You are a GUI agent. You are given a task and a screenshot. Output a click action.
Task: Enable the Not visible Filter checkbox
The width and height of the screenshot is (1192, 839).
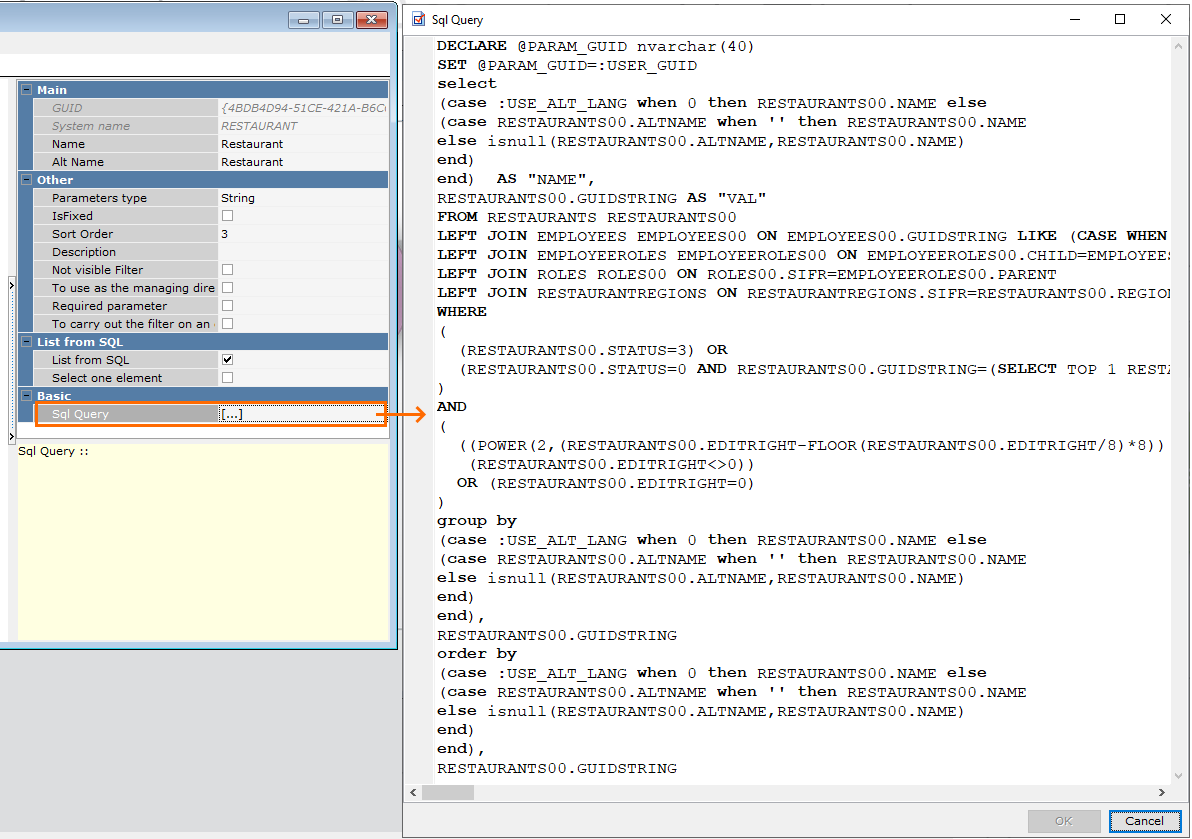click(227, 270)
